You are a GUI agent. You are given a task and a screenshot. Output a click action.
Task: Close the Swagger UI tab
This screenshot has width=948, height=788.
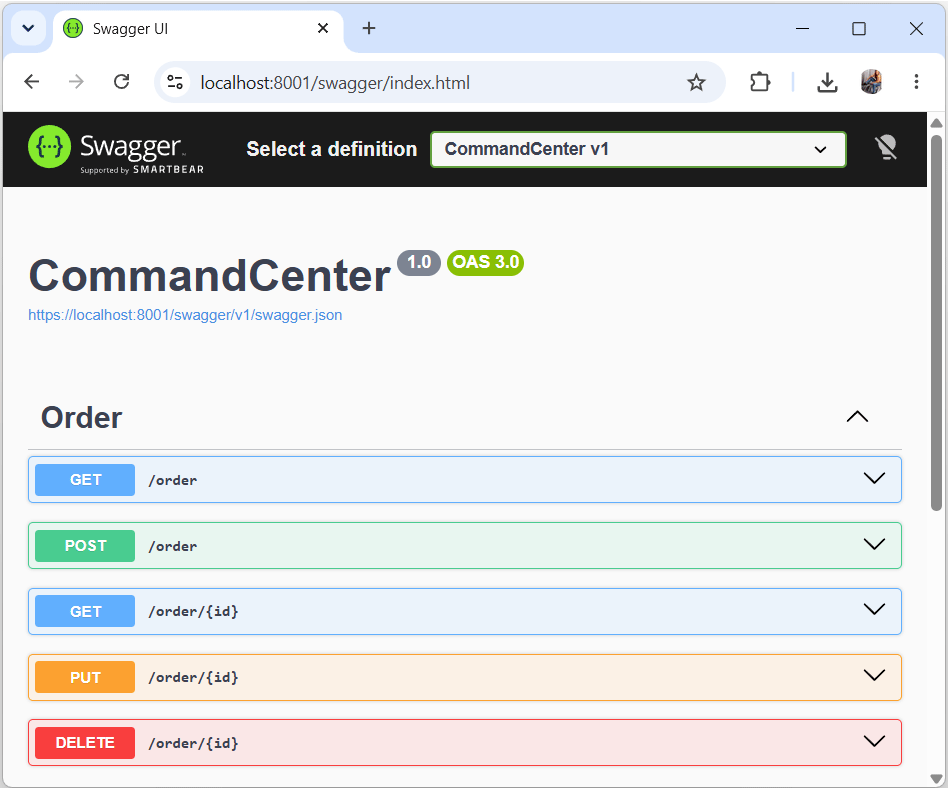click(x=323, y=28)
